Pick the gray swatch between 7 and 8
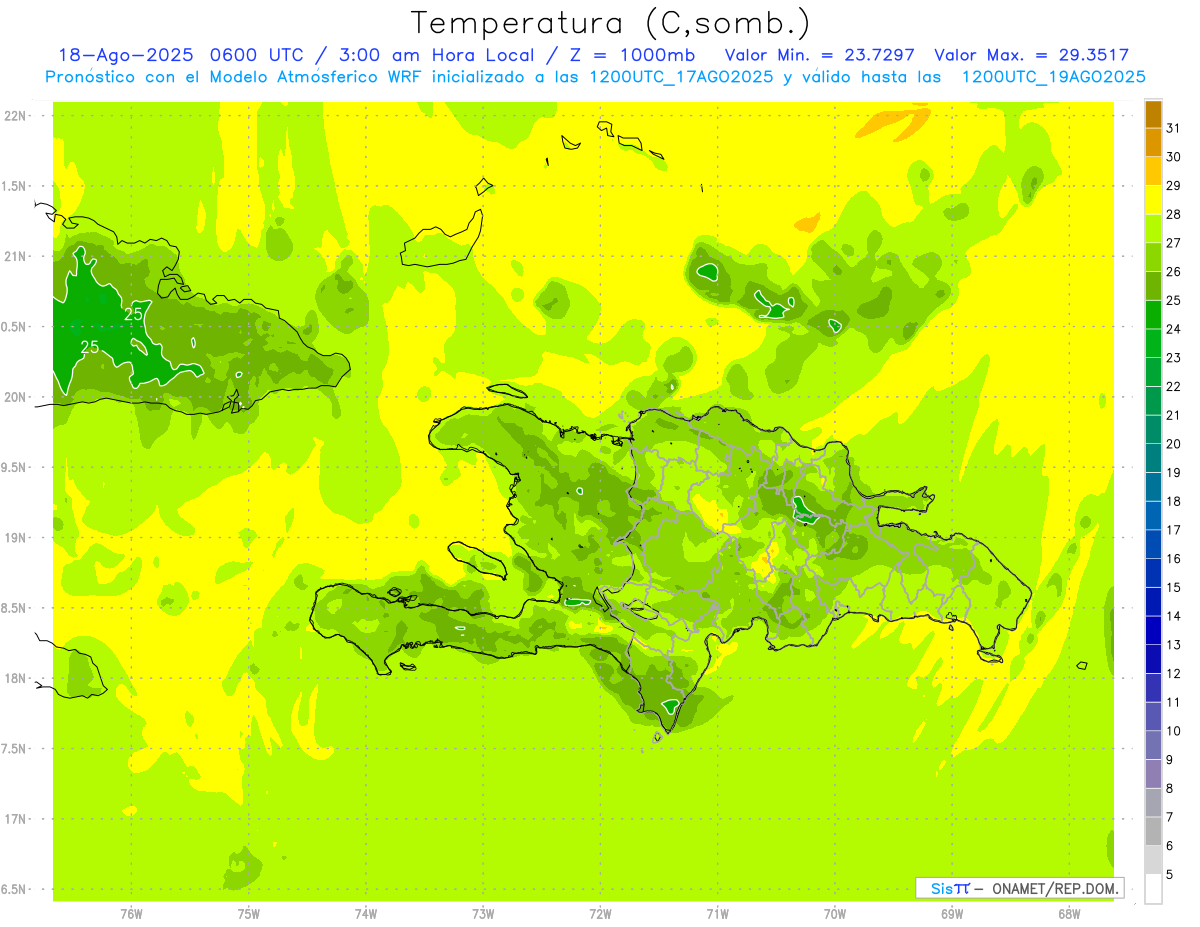1200x927 pixels. click(1153, 802)
